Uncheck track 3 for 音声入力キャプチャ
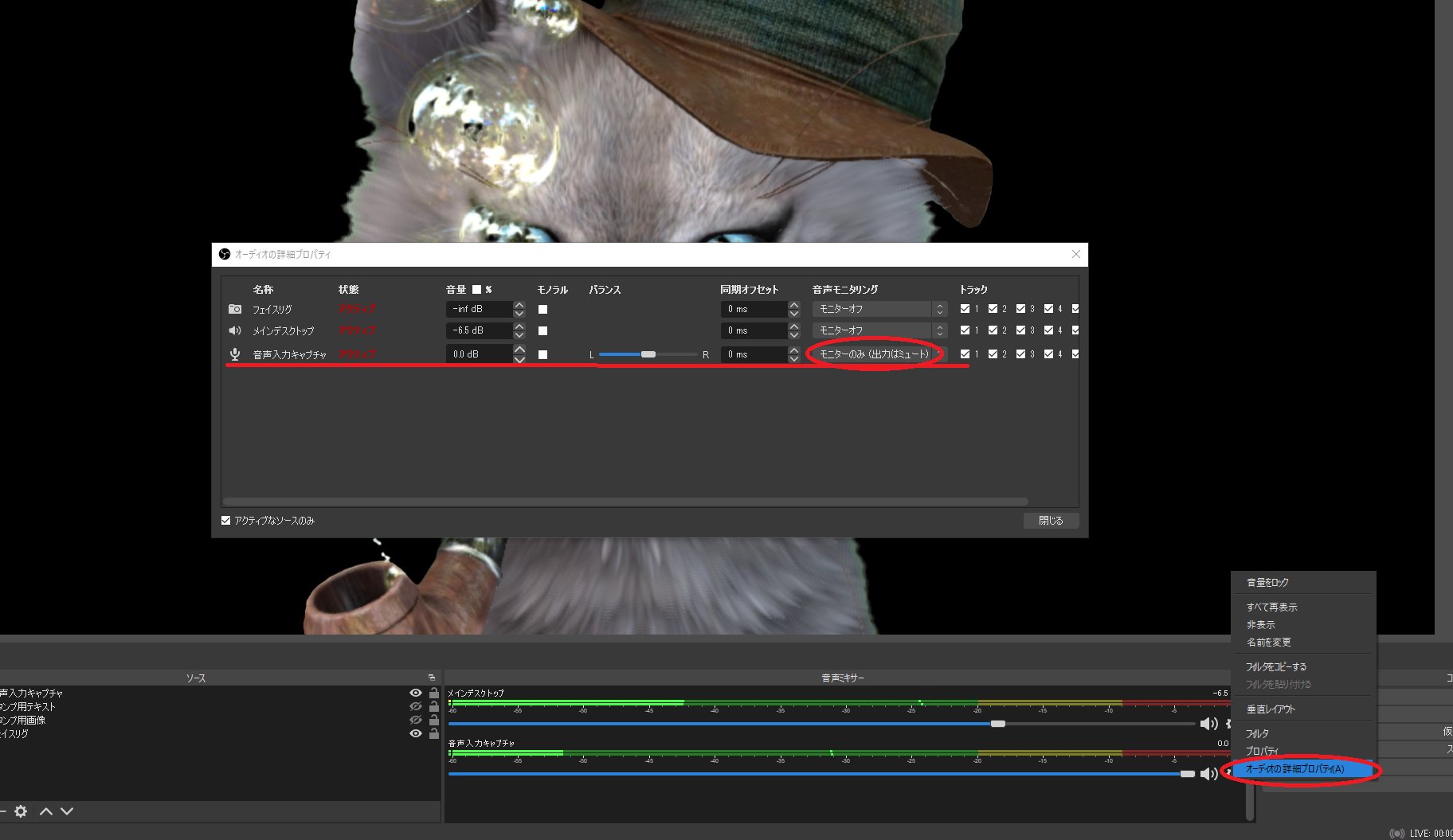 tap(1020, 354)
